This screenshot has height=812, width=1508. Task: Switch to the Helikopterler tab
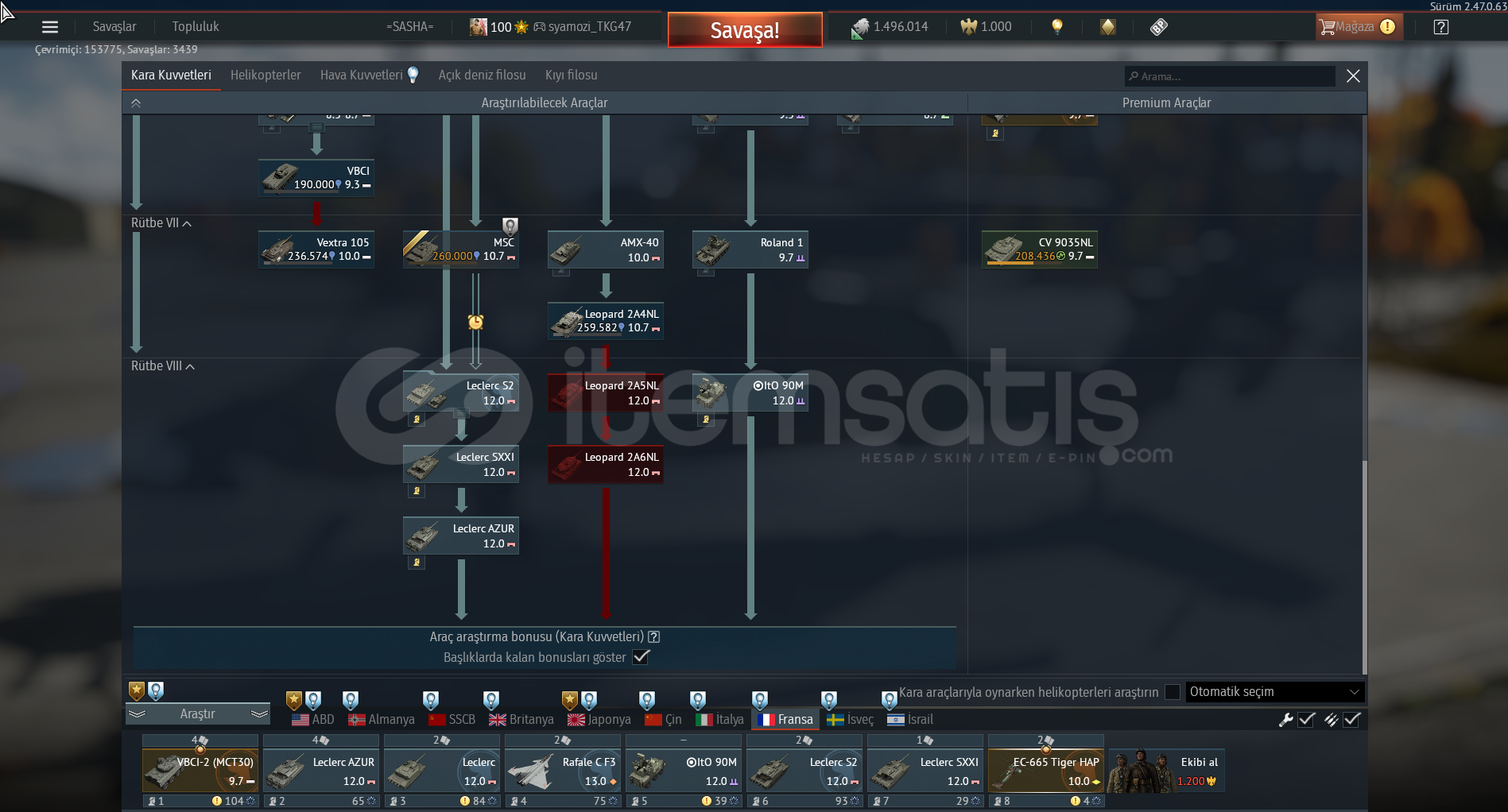click(266, 75)
